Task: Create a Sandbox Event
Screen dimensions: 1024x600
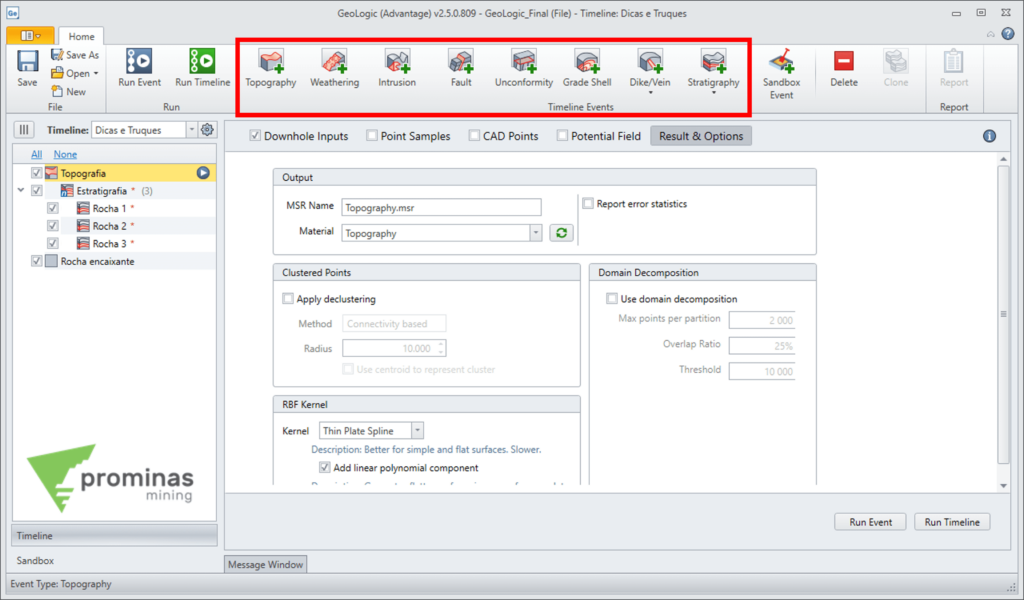Action: 781,74
